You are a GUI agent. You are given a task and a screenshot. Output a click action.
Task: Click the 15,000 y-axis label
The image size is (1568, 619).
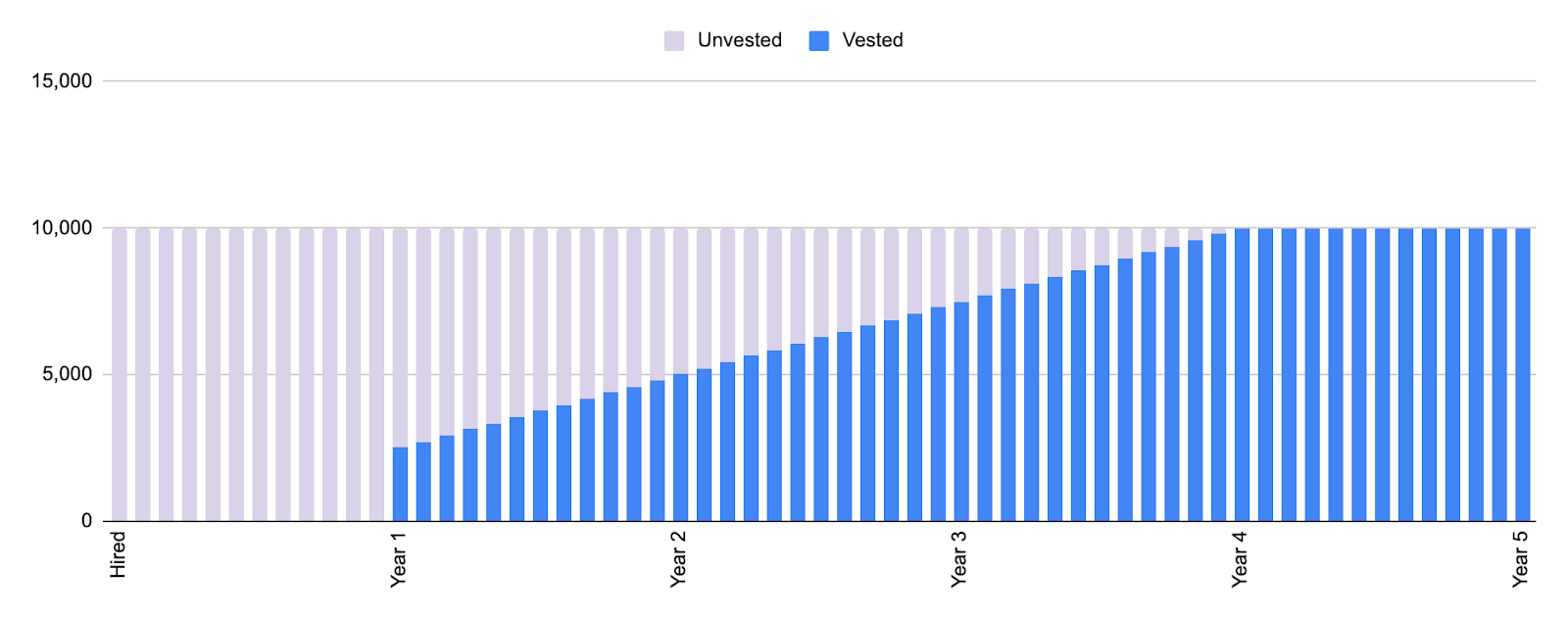click(62, 81)
